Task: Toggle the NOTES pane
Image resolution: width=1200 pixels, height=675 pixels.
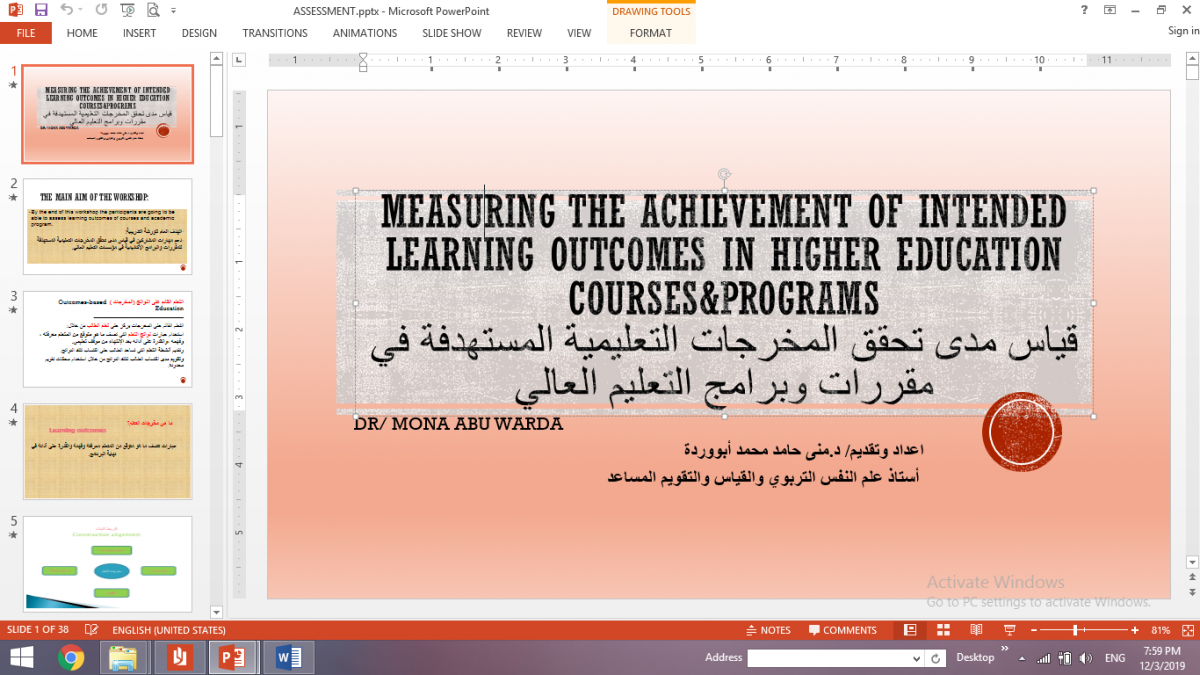Action: click(x=770, y=631)
